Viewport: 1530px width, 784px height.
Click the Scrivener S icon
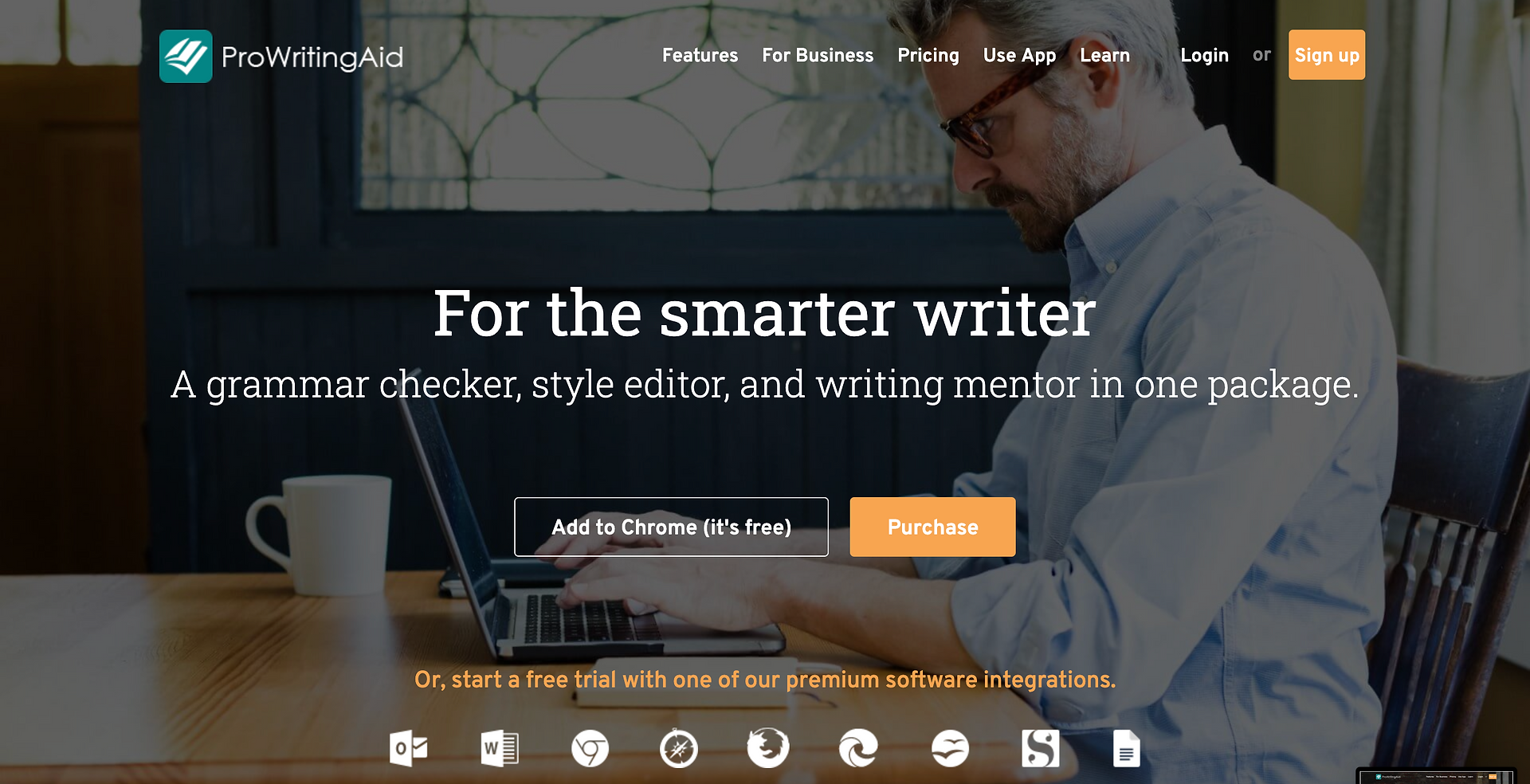click(x=1041, y=748)
